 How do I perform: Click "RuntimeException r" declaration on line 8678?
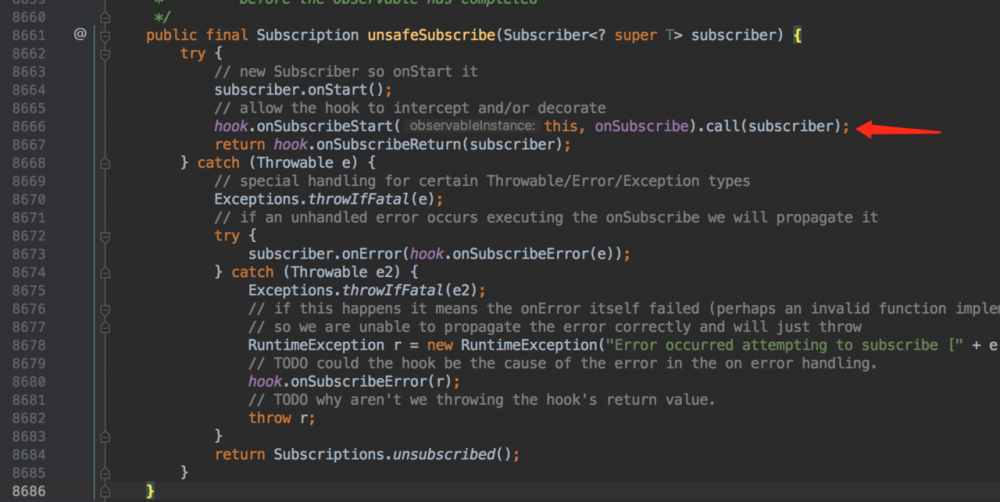click(x=325, y=345)
